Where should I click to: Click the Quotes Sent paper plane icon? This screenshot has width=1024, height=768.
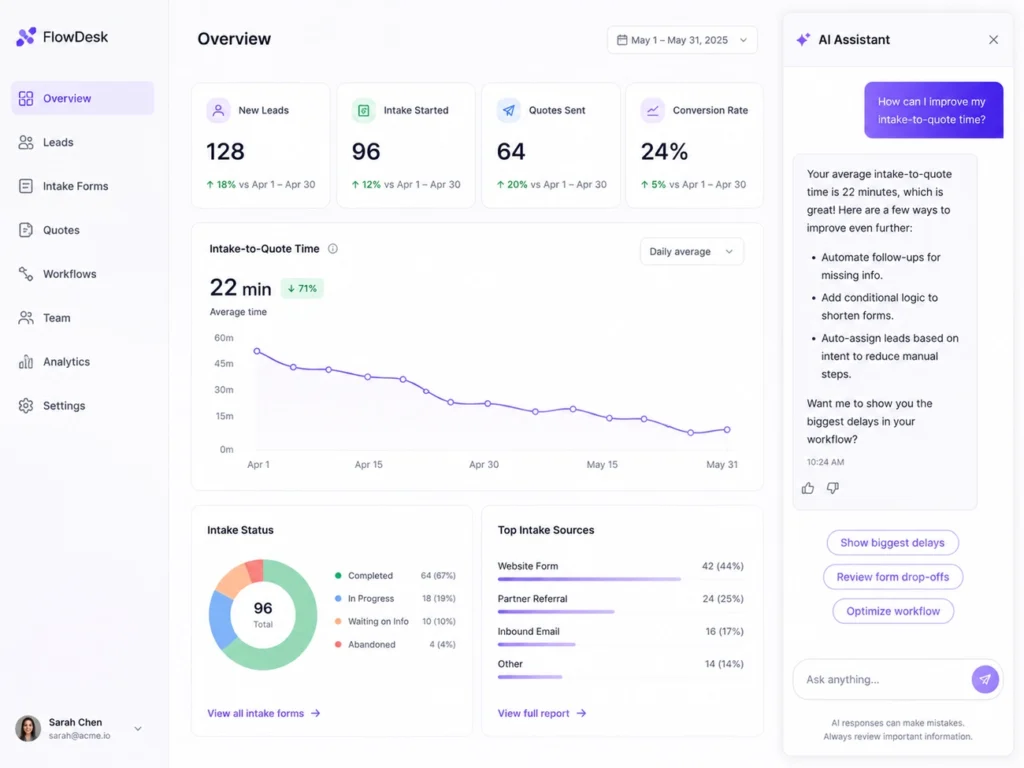coord(509,110)
